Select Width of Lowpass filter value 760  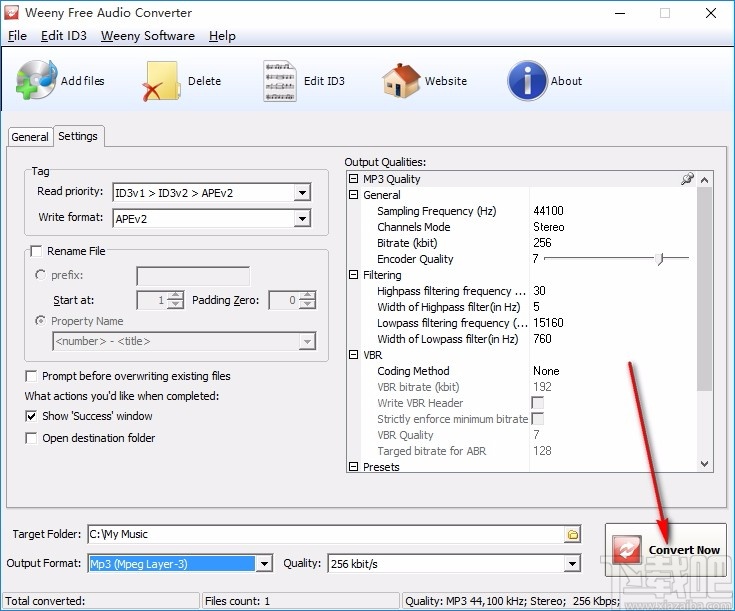coord(542,339)
